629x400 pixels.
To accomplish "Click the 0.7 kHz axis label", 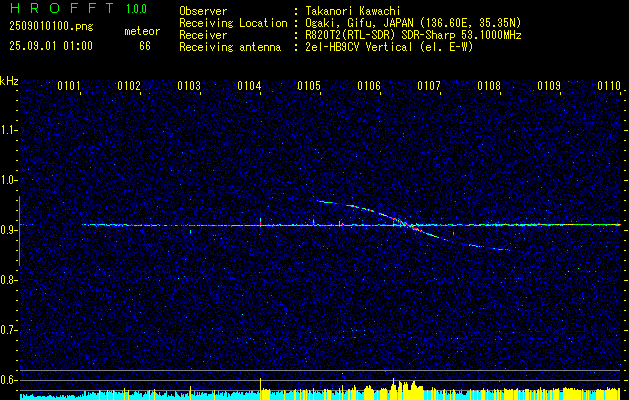I will [8, 330].
